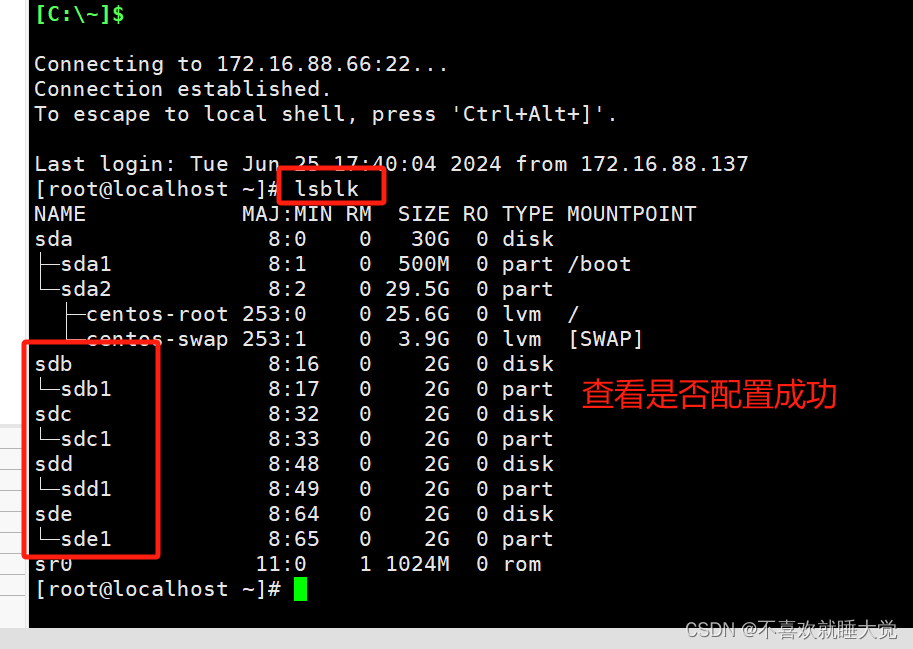Click the '/boot' mountpoint value
913x649 pixels.
click(x=599, y=264)
